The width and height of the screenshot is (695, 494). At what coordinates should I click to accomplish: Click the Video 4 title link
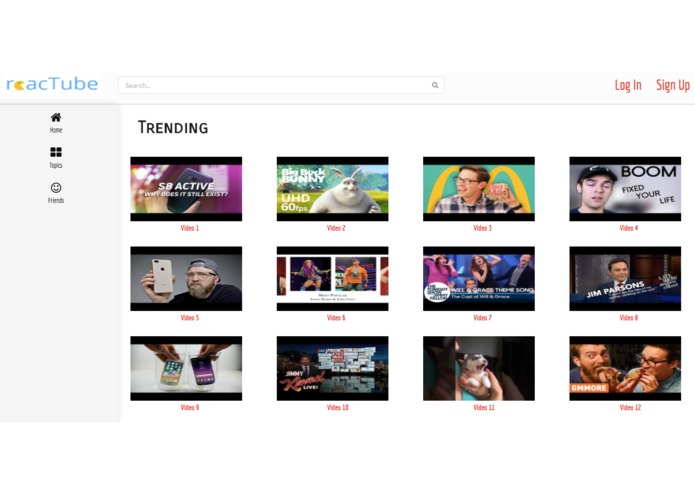tap(629, 228)
